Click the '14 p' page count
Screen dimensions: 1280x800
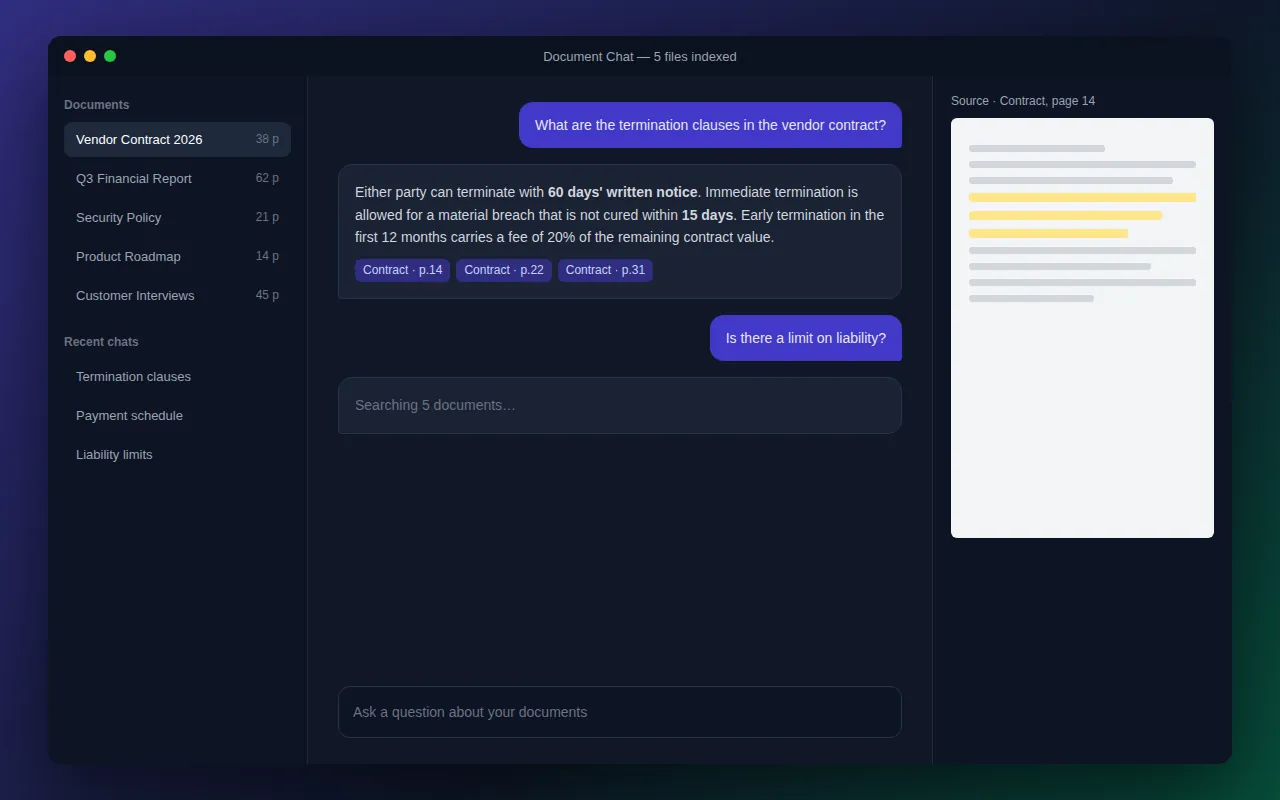click(267, 256)
